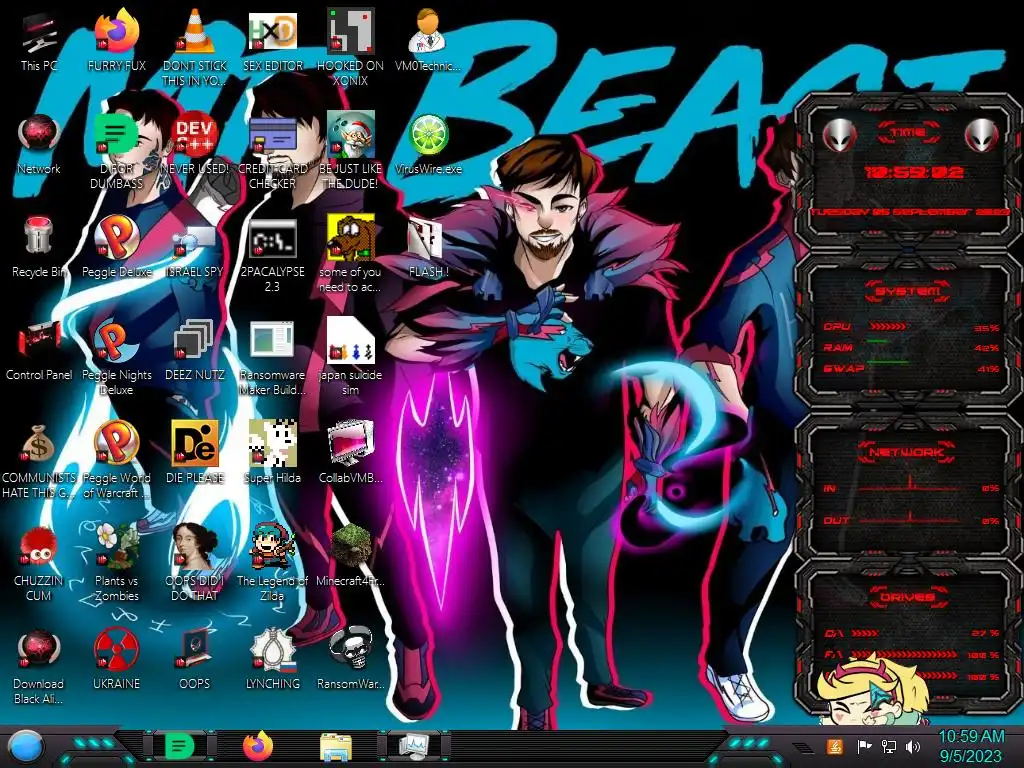Open Action Center flag tray icon
The height and width of the screenshot is (768, 1024).
coord(864,746)
